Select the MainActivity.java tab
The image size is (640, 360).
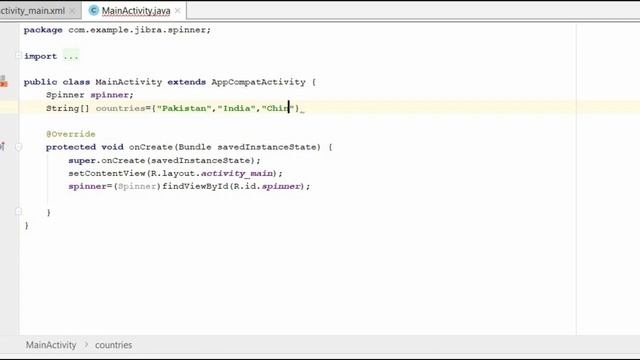point(136,11)
